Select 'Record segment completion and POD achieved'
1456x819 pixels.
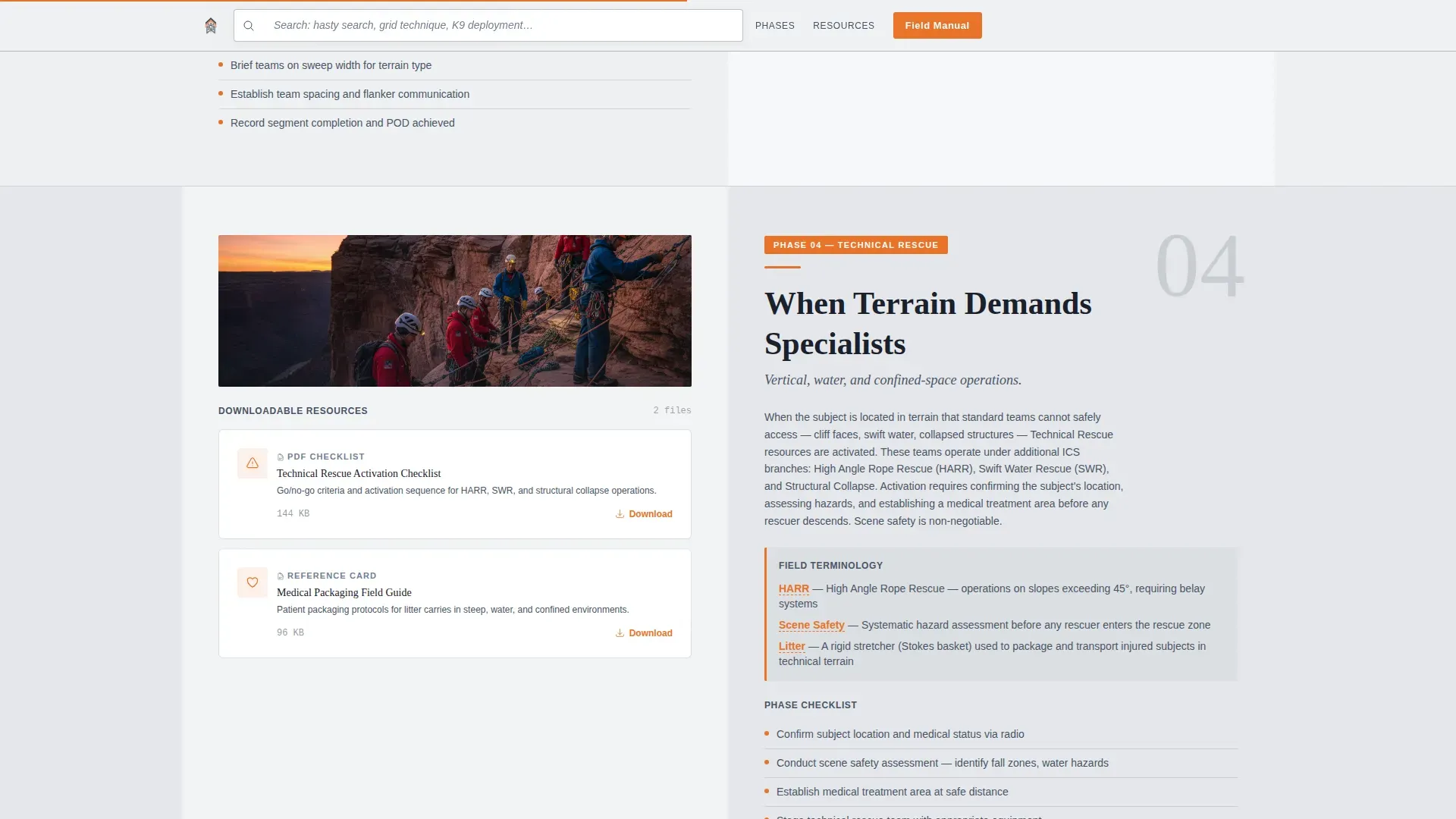point(455,123)
